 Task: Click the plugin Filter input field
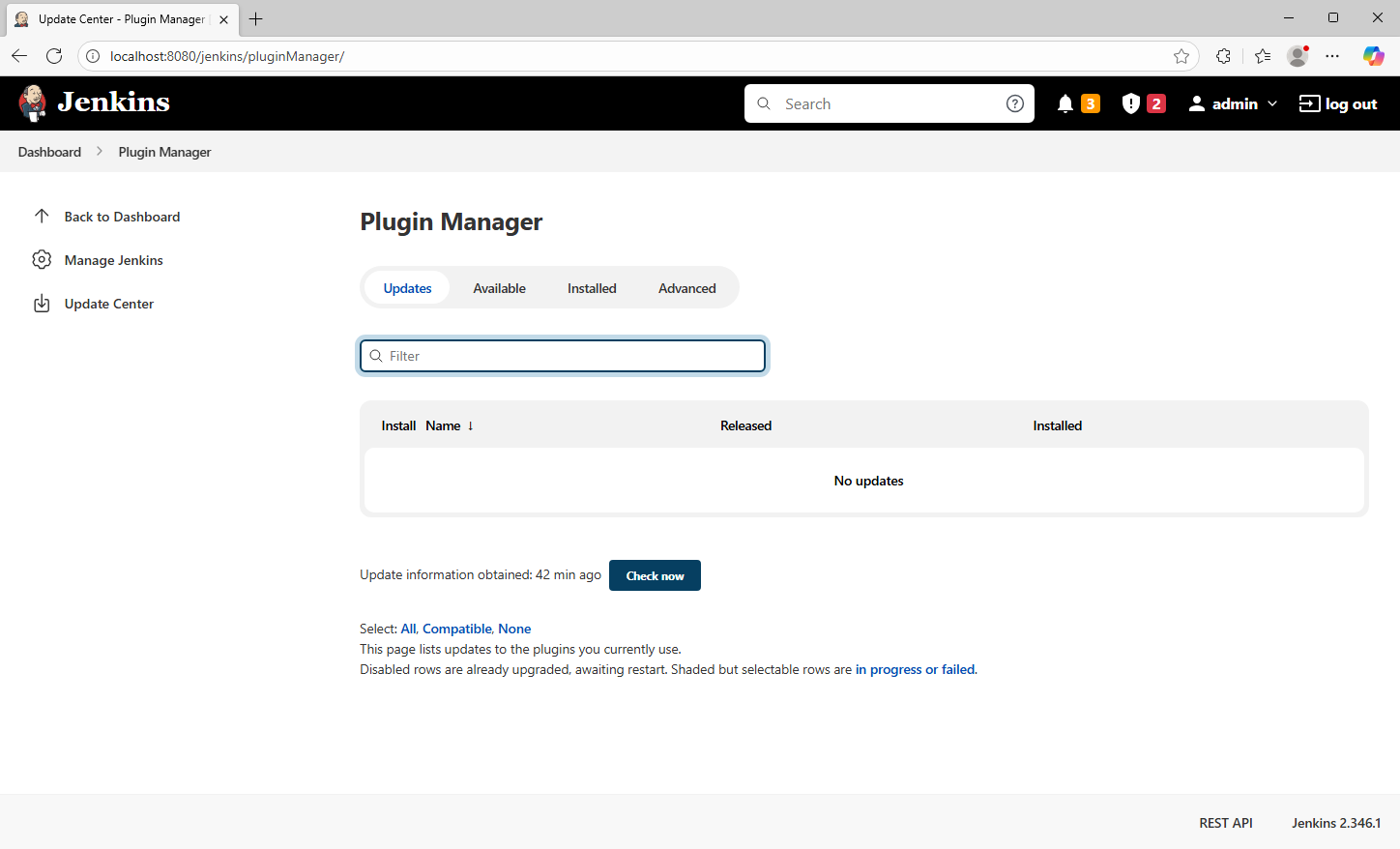pos(563,356)
